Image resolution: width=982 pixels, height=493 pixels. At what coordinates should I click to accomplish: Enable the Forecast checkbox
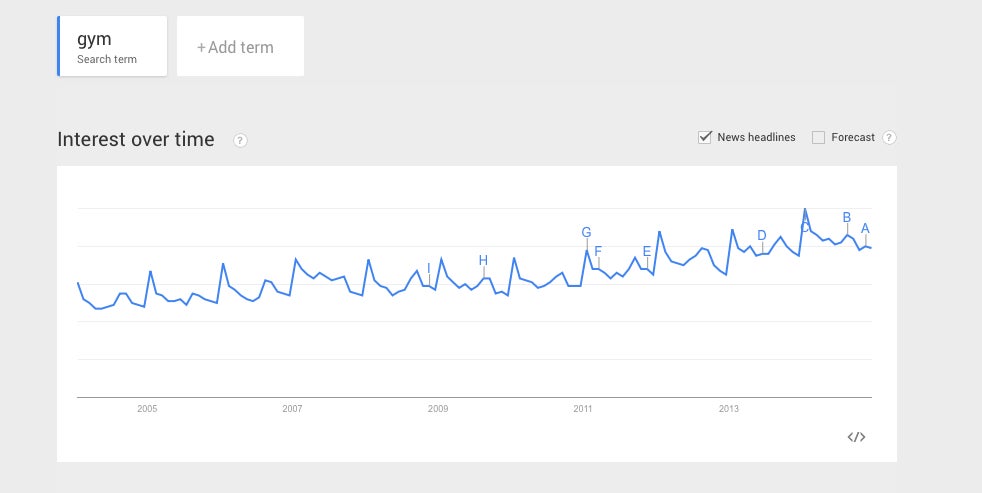(818, 138)
